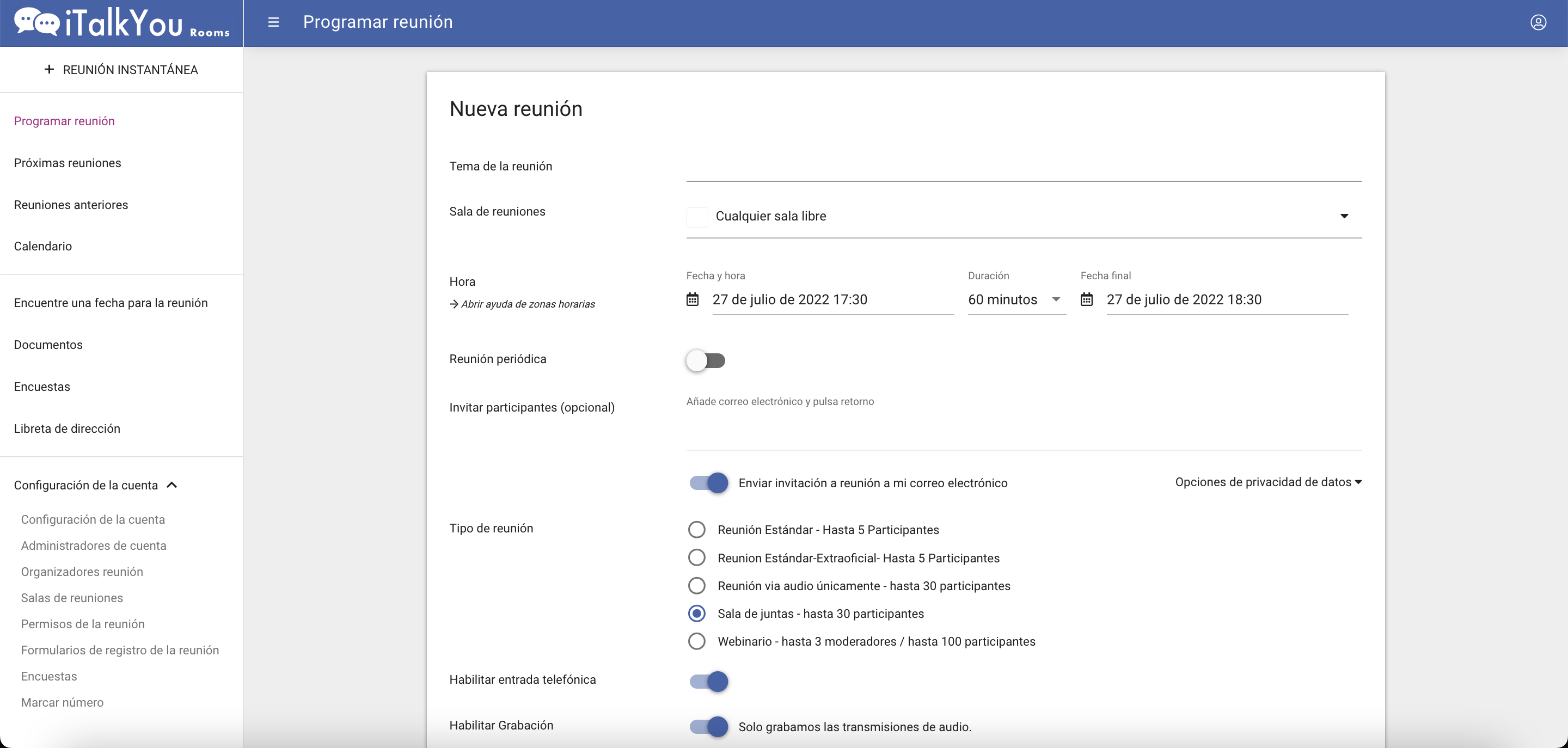Viewport: 1568px width, 748px height.
Task: Open calendar picker for start date
Action: point(692,299)
